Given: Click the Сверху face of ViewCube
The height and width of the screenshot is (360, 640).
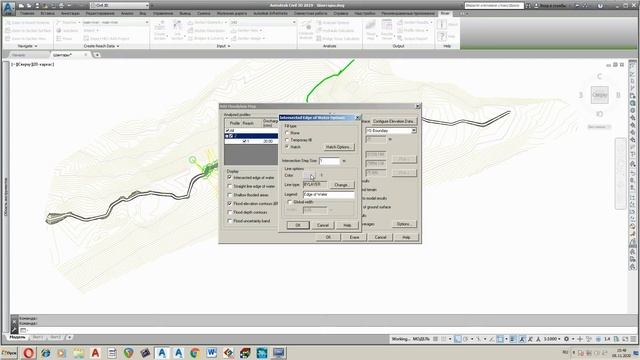Looking at the screenshot, I should pos(599,95).
